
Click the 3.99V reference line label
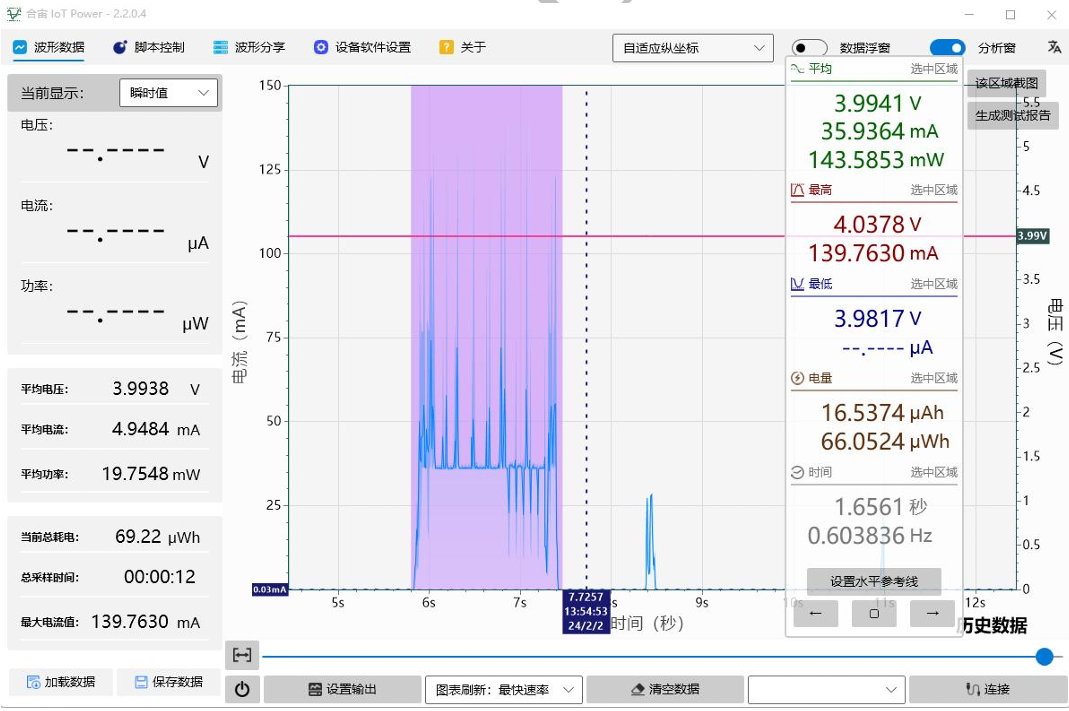(x=1032, y=236)
